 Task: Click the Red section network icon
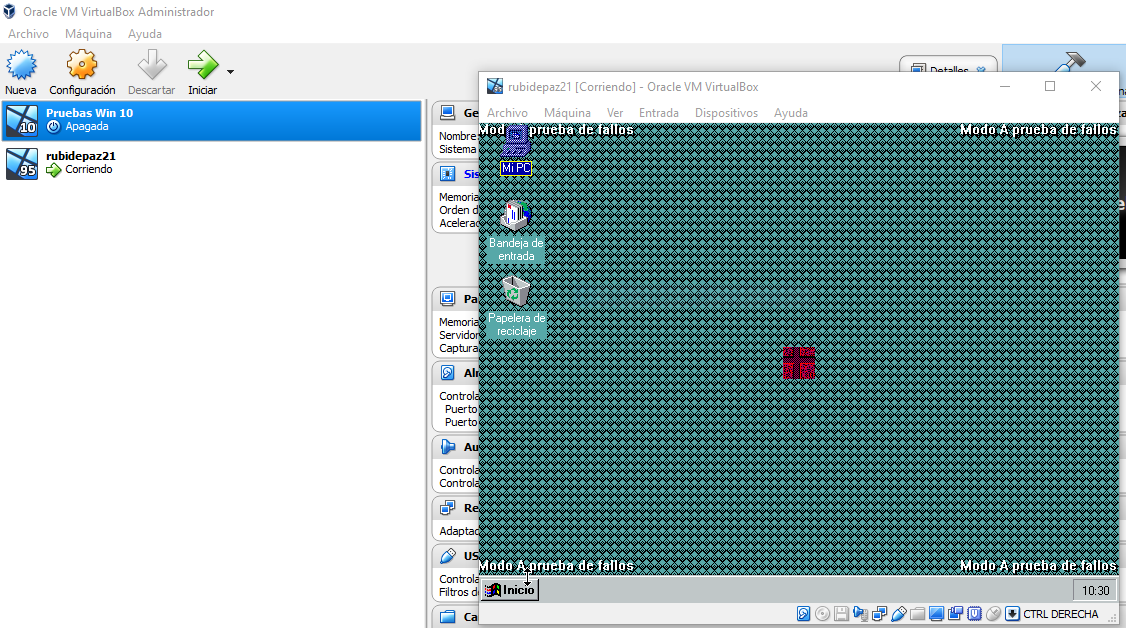(x=447, y=507)
